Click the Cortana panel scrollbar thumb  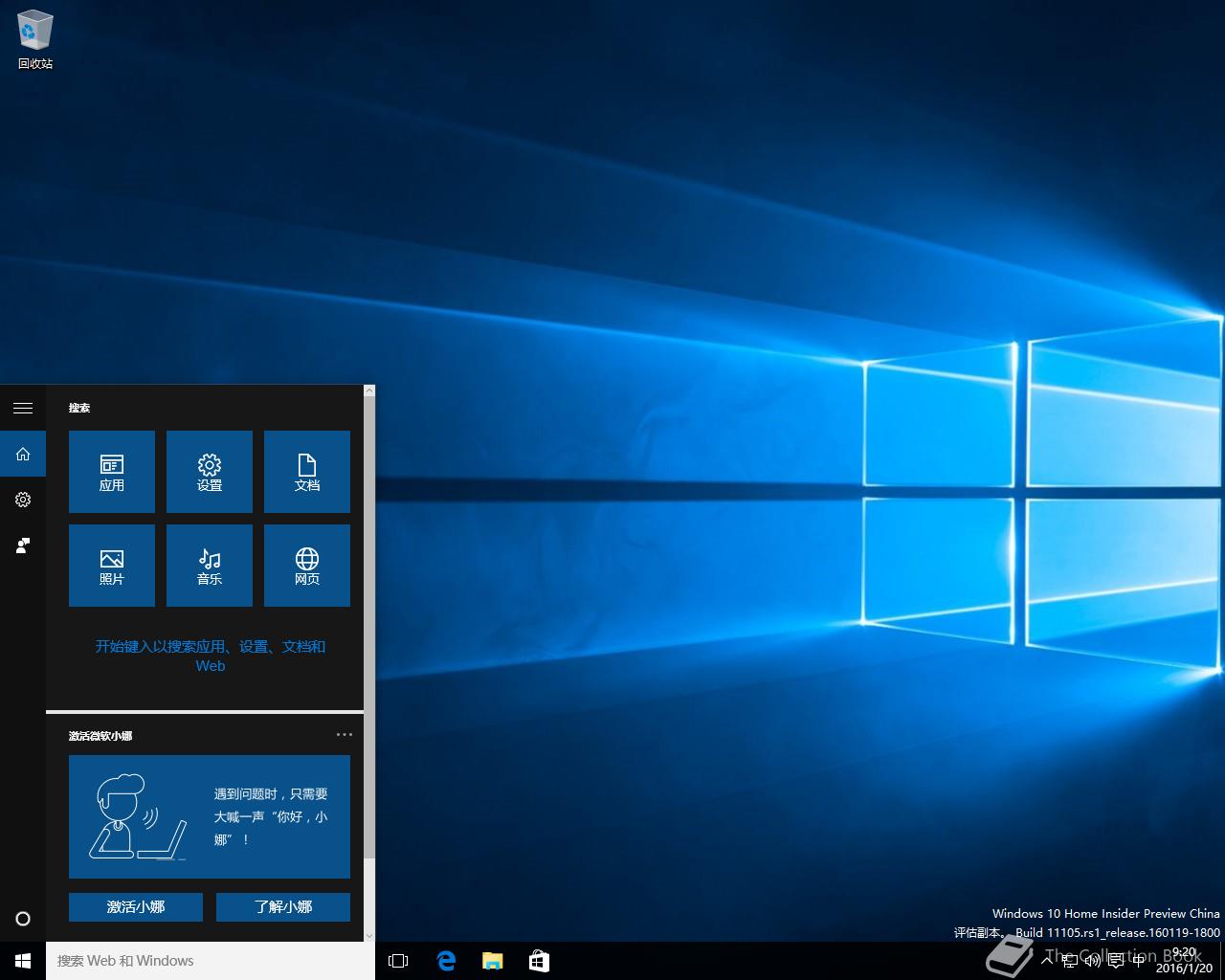[x=369, y=627]
